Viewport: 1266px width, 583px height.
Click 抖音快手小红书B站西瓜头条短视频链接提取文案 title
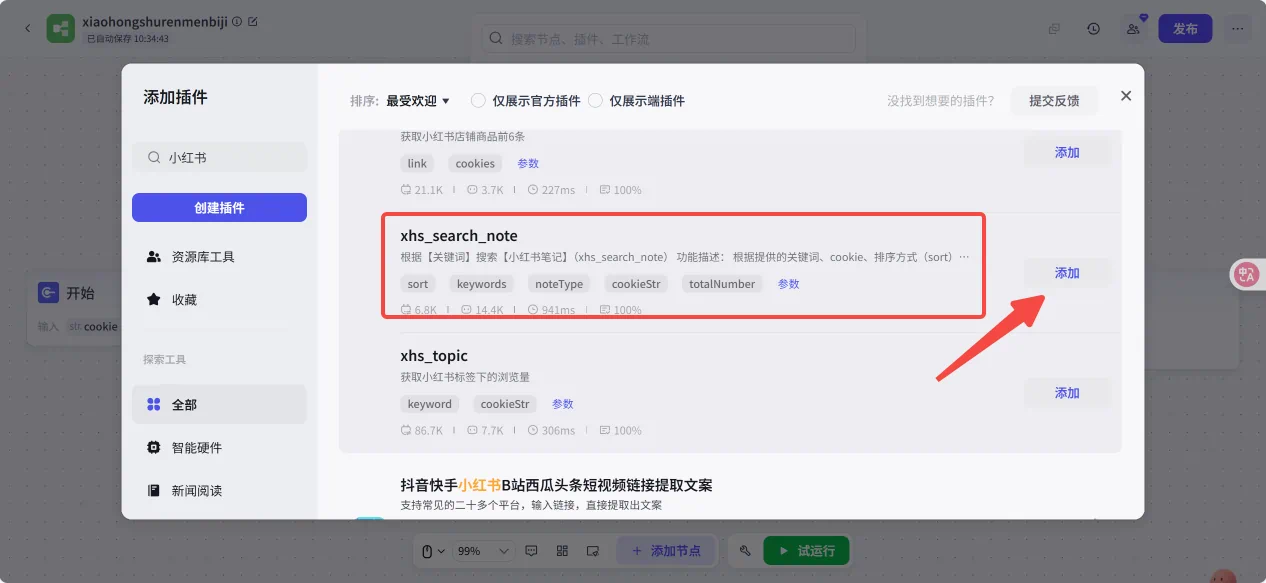(556, 485)
